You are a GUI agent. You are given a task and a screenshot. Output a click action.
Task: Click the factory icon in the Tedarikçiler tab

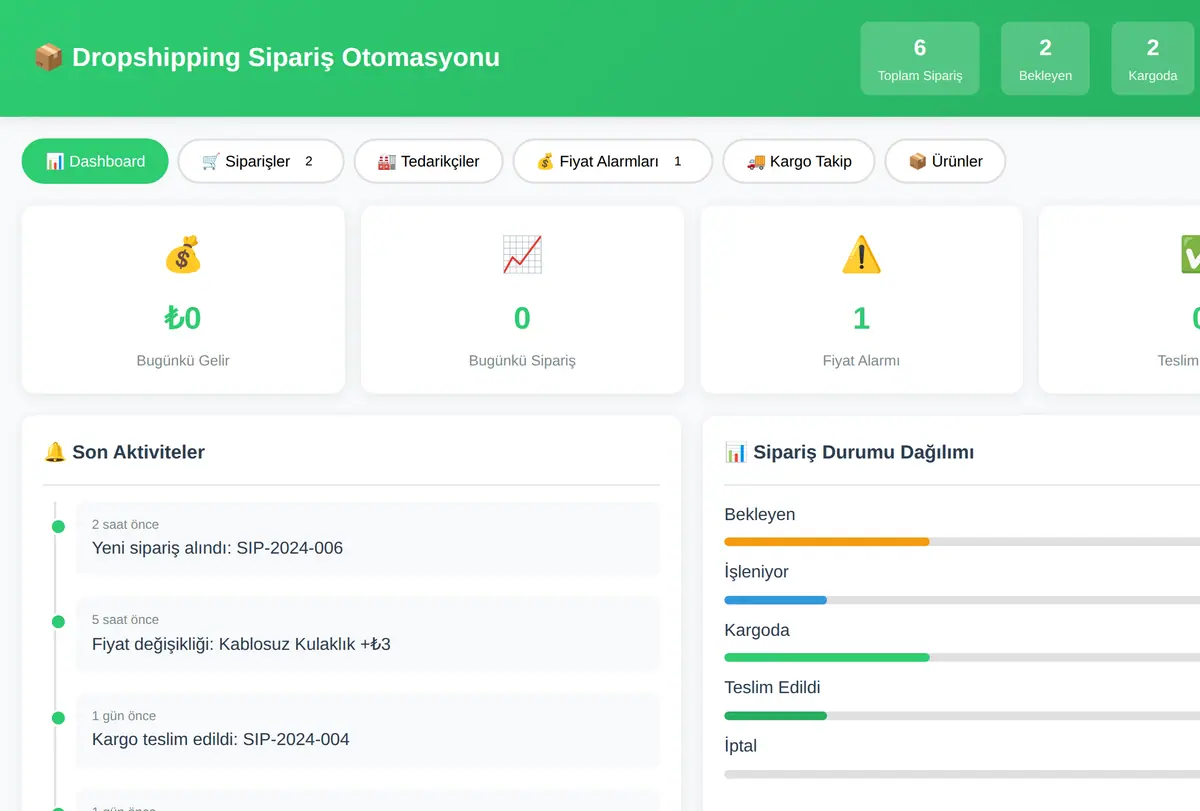[387, 161]
